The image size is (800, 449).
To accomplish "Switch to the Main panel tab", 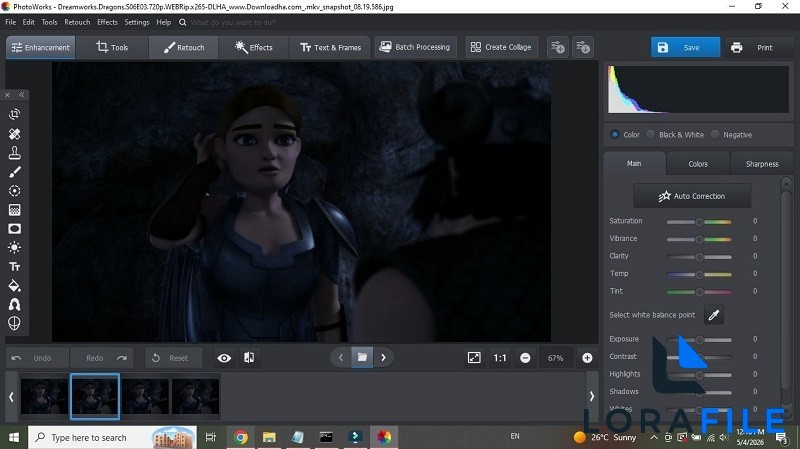I will (634, 163).
